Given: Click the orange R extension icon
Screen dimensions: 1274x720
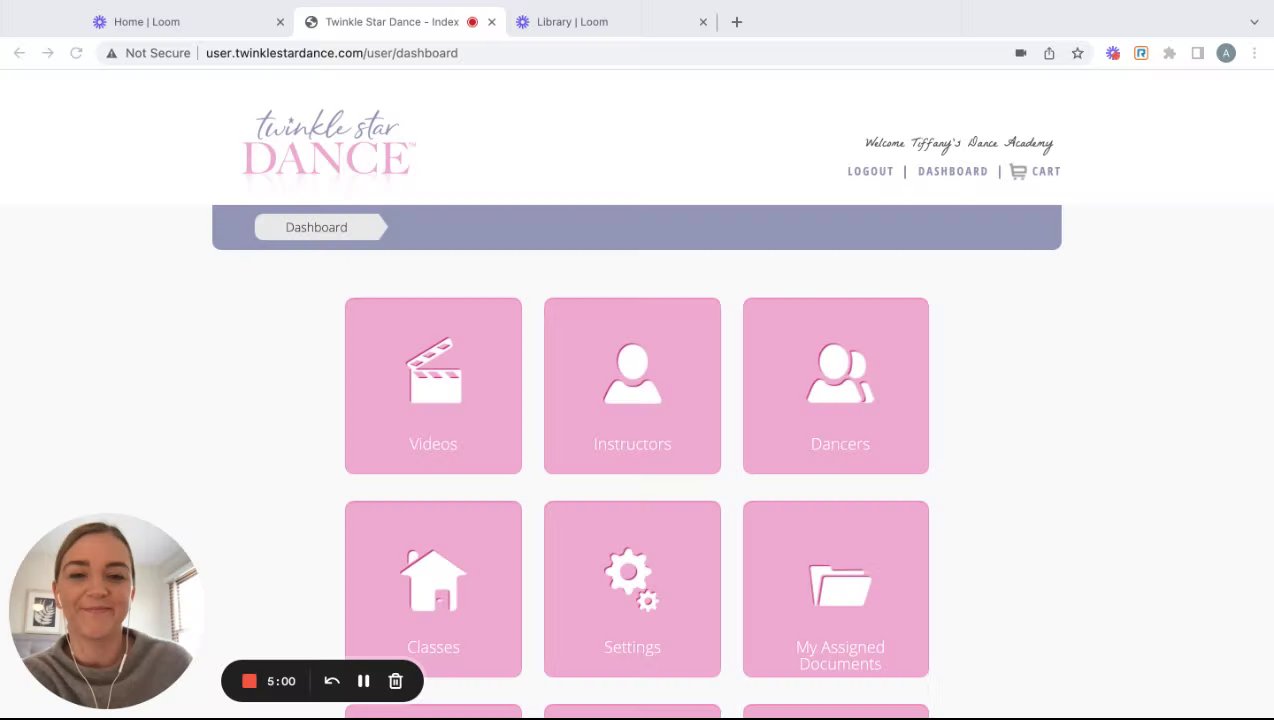Looking at the screenshot, I should pyautogui.click(x=1141, y=53).
